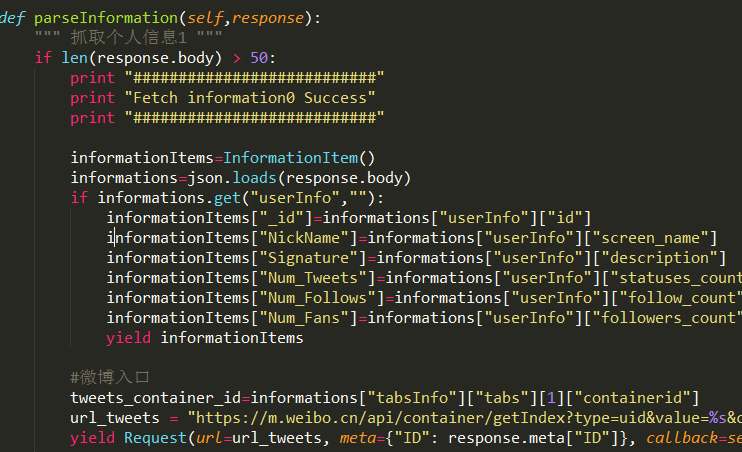Click the text cursor before informationItems["NickName"]
Image resolution: width=742 pixels, height=452 pixels.
[x=115, y=238]
